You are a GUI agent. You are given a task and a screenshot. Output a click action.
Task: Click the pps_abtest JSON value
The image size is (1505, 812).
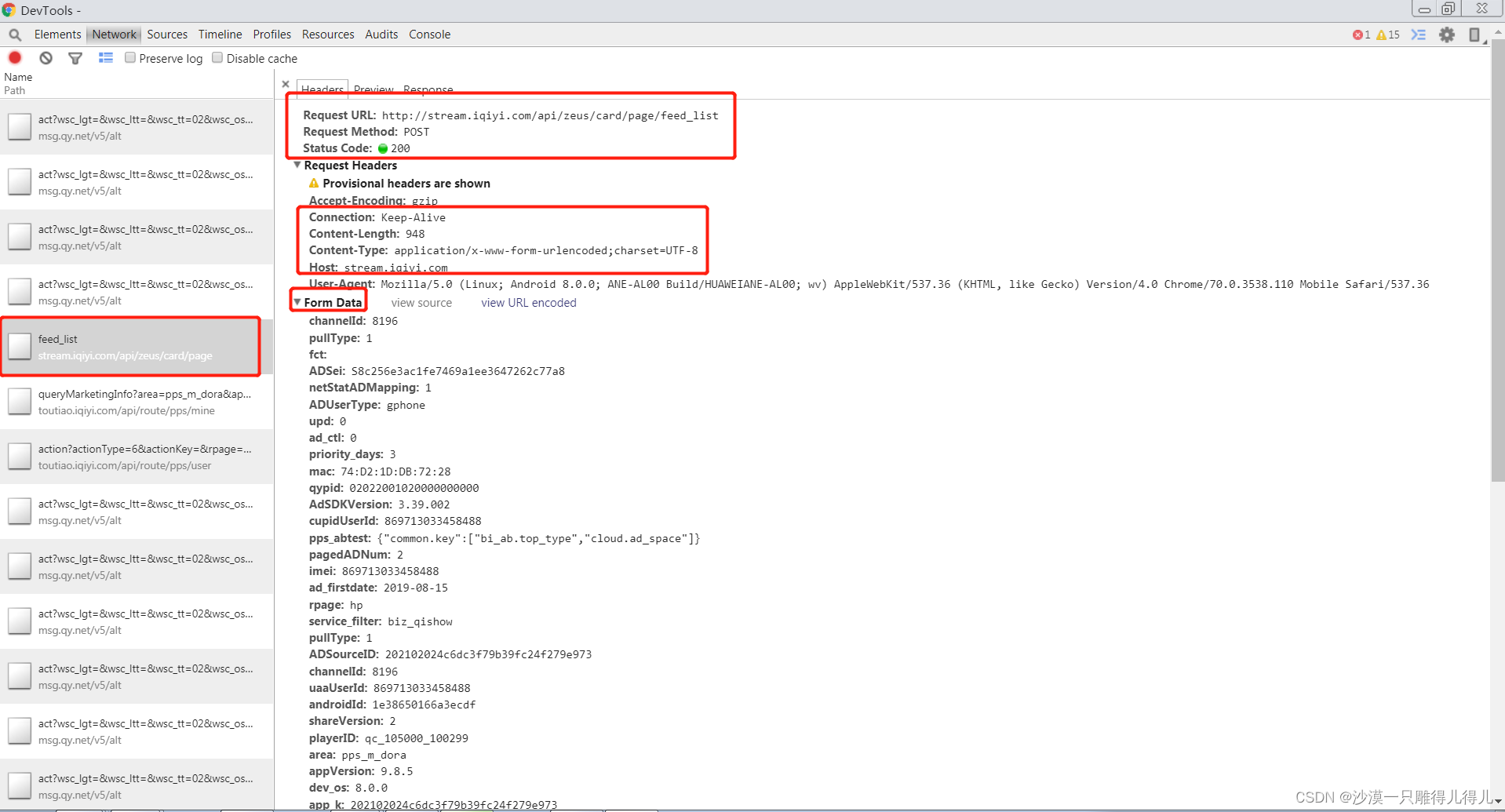(x=538, y=538)
